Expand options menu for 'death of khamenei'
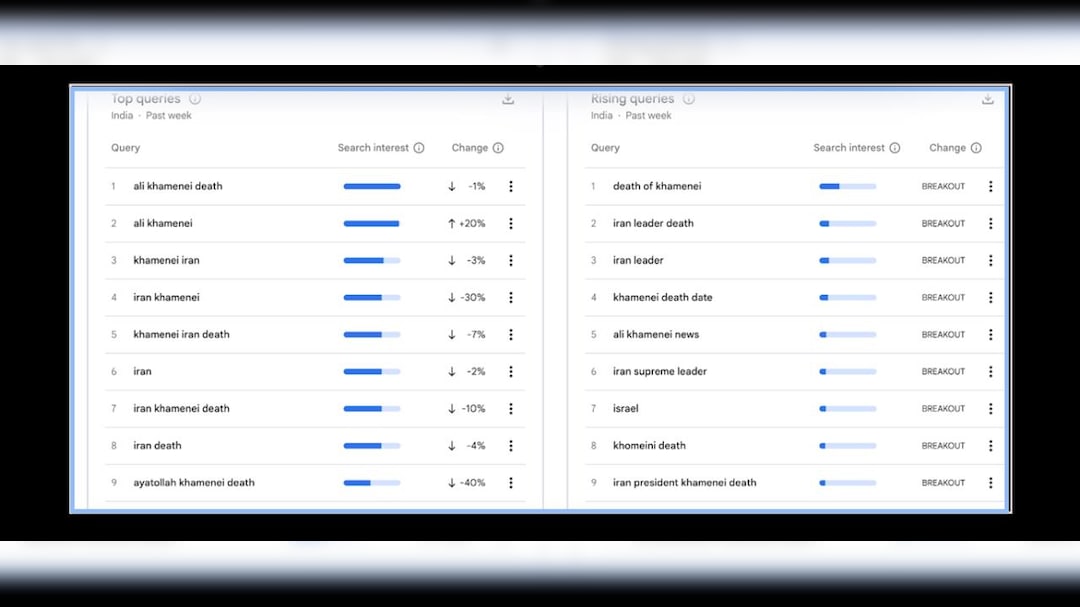The height and width of the screenshot is (607, 1080). coord(991,186)
